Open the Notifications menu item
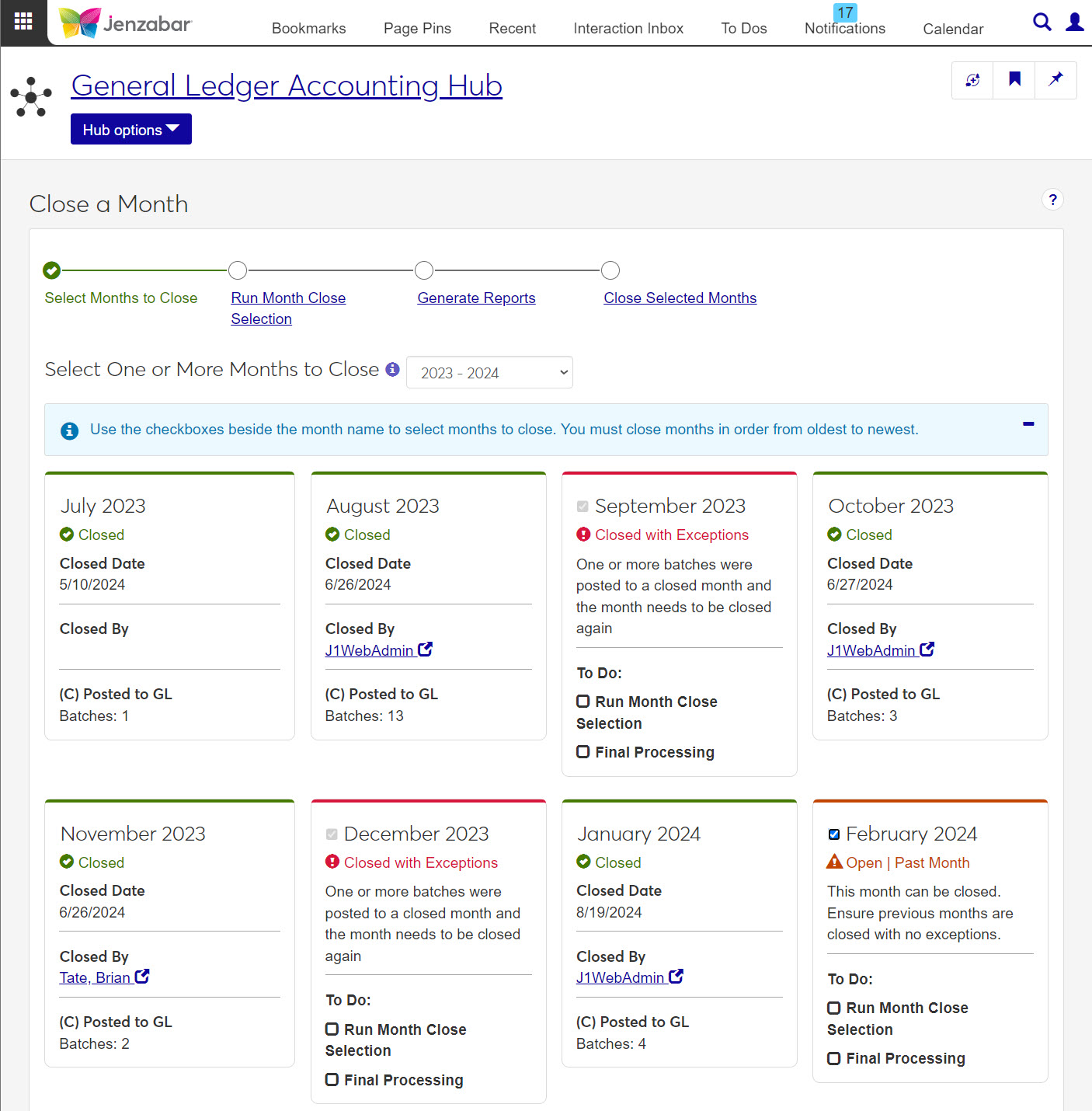 click(x=844, y=29)
